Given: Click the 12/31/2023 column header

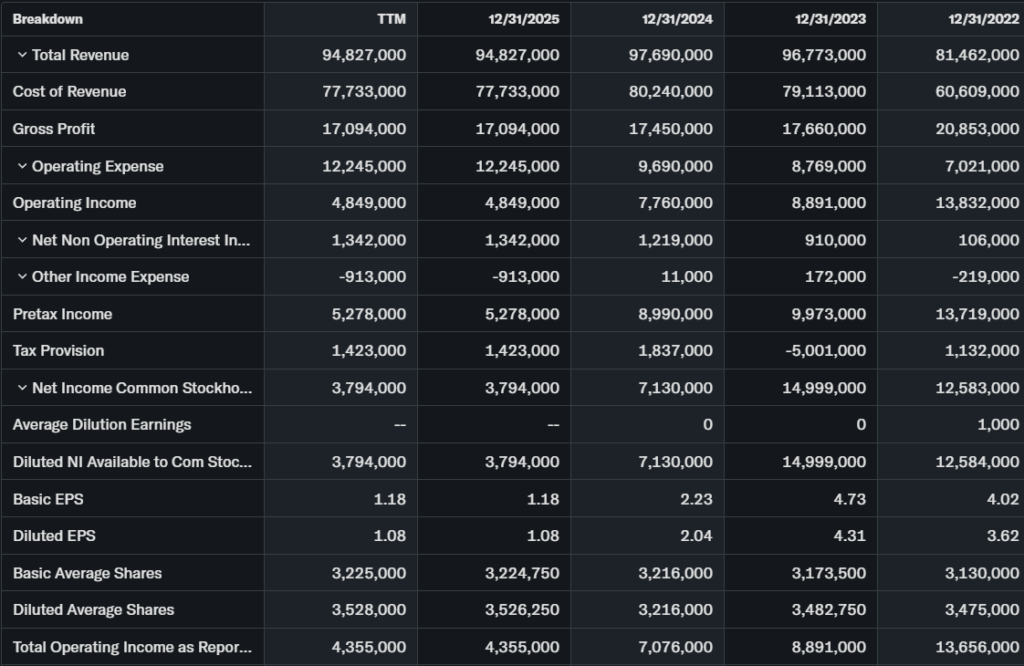Looking at the screenshot, I should coord(831,19).
